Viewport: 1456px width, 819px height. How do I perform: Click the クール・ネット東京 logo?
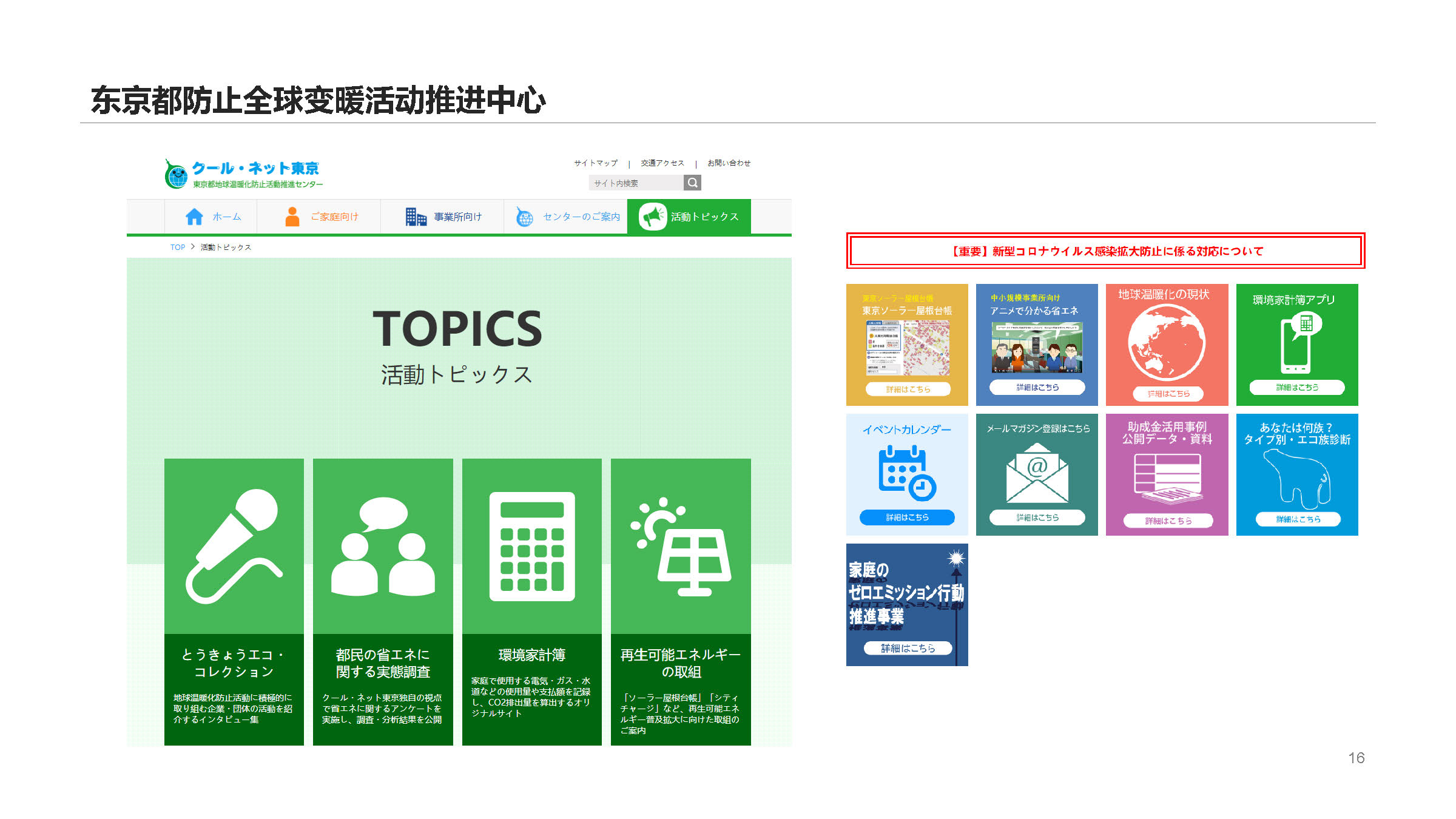pos(243,172)
